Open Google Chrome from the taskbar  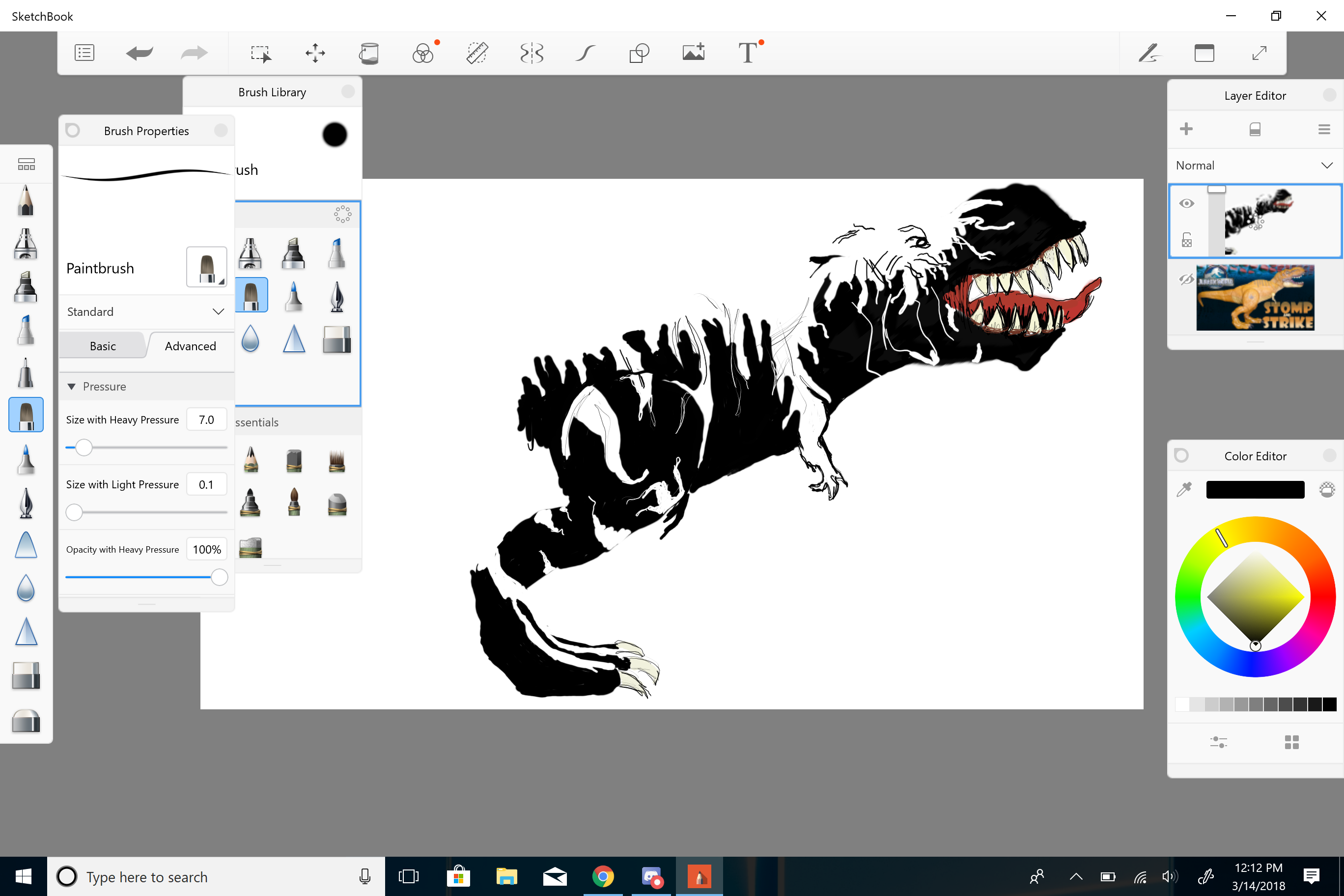603,876
